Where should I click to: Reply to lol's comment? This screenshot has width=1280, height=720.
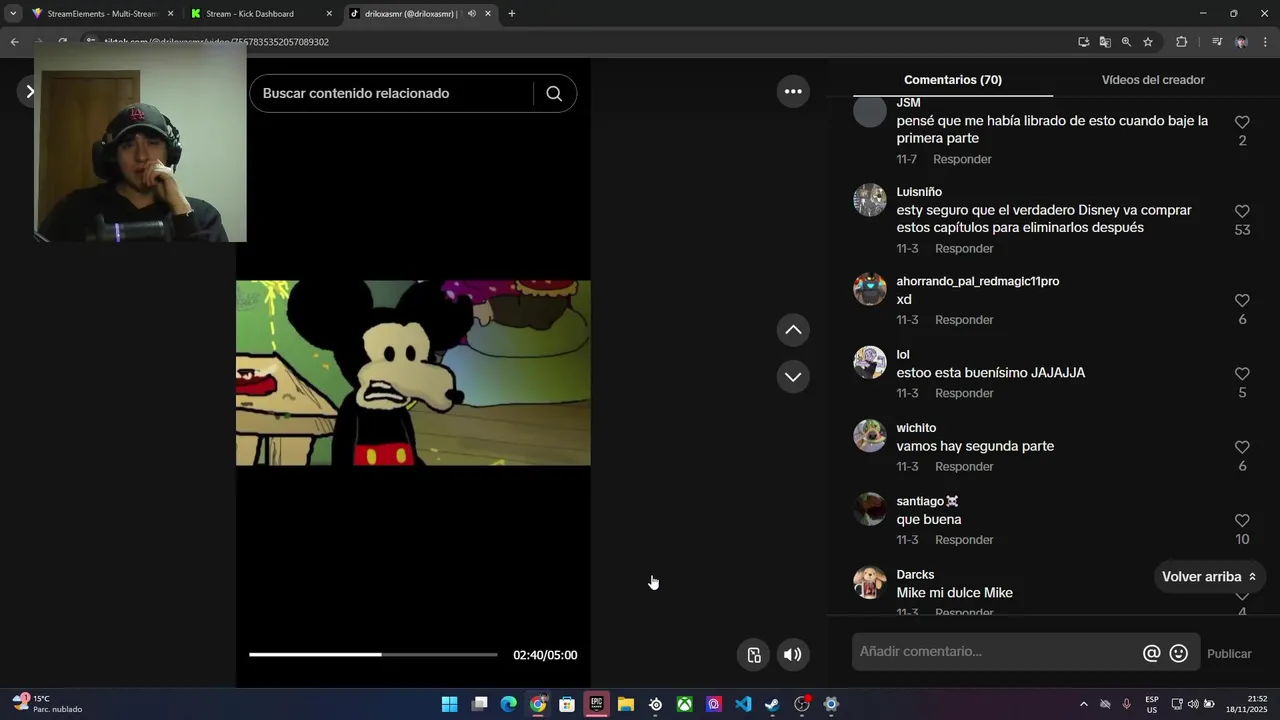(964, 394)
